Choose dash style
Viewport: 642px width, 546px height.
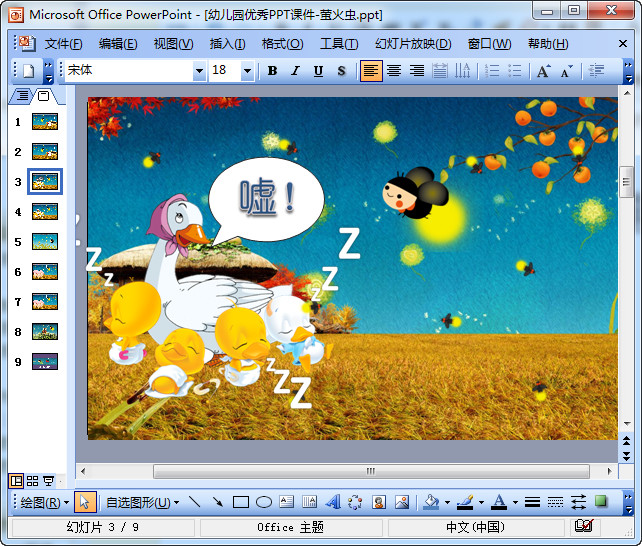click(x=555, y=502)
